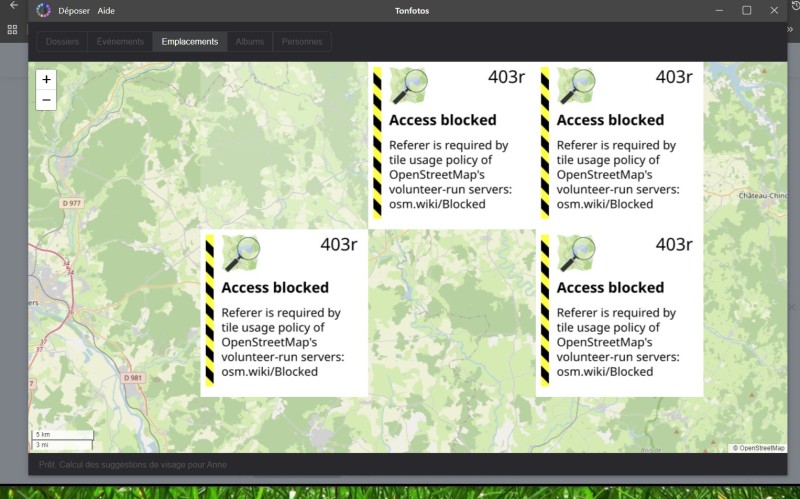
Task: Click the status text 'Prêt. Calcul des suggestions'
Action: tap(133, 465)
